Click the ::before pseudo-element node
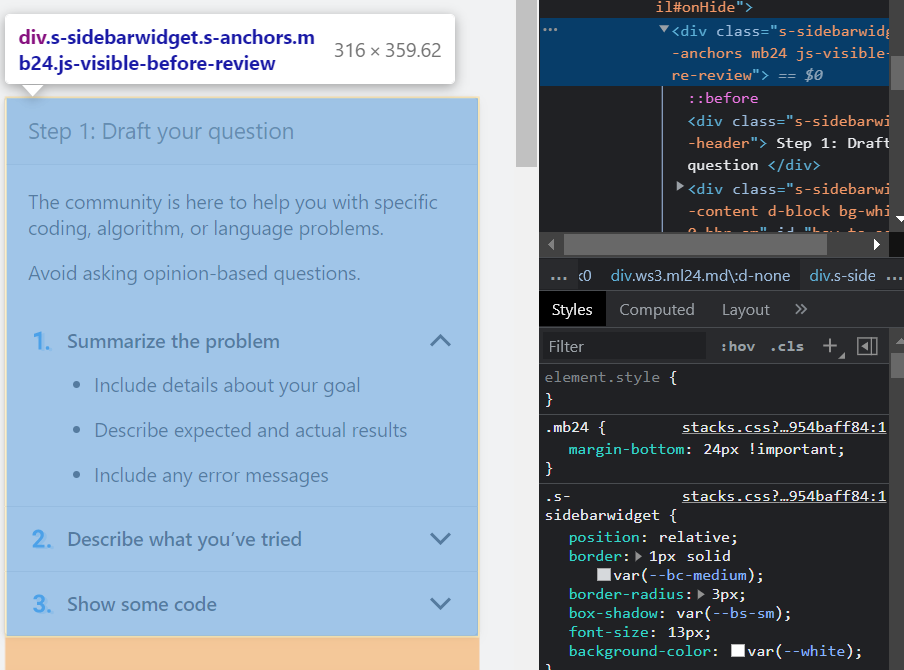 723,98
